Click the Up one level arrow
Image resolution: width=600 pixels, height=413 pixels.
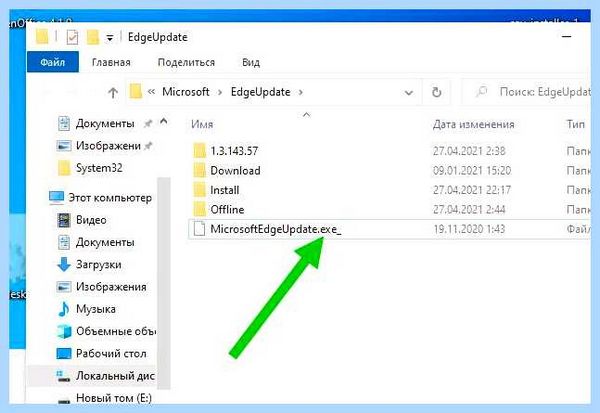coord(112,92)
